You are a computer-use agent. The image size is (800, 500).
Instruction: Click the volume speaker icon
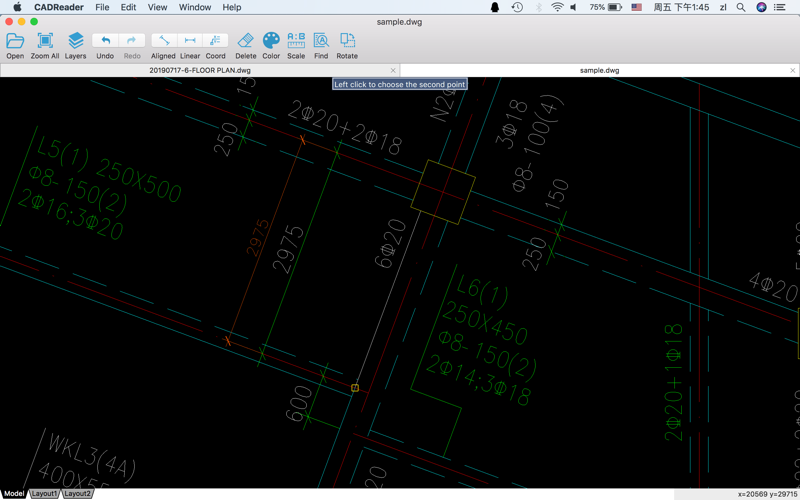(x=573, y=7)
